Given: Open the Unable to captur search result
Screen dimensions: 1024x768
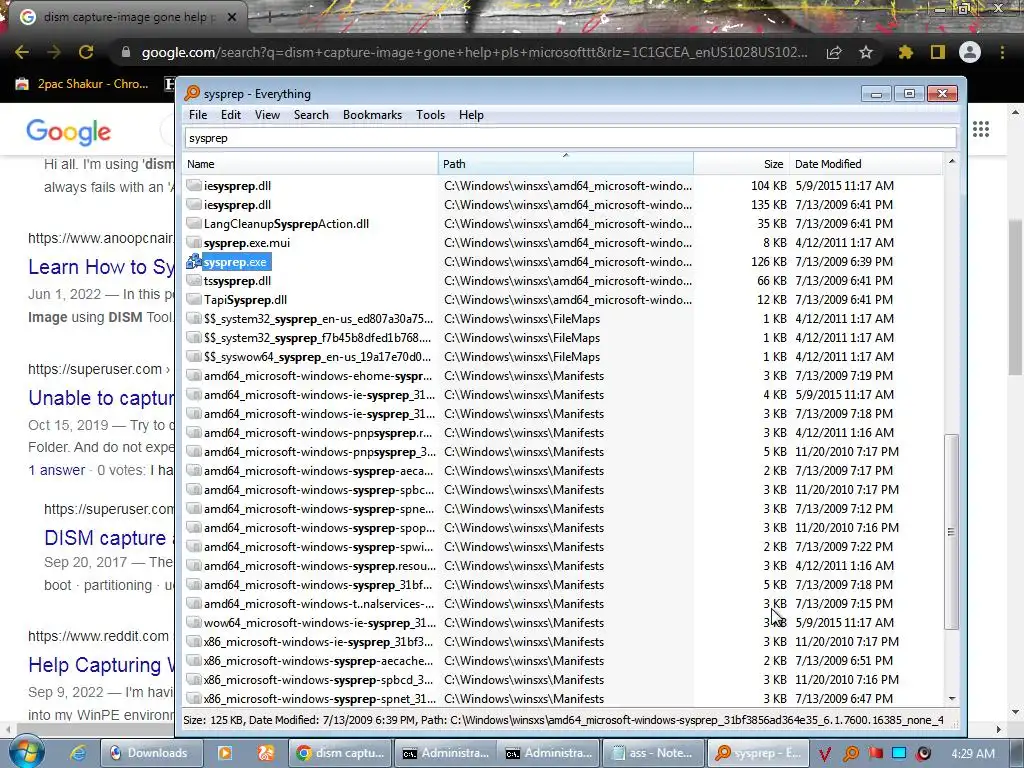Looking at the screenshot, I should pyautogui.click(x=101, y=398).
